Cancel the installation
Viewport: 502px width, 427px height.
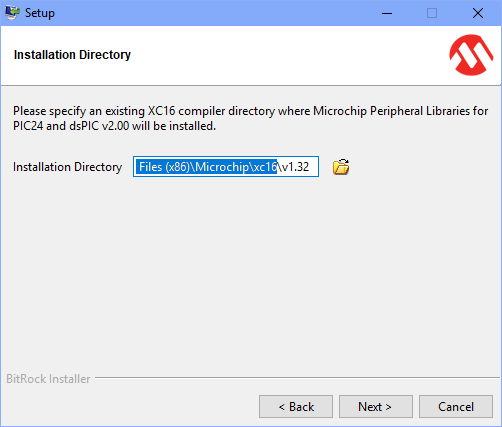[456, 407]
